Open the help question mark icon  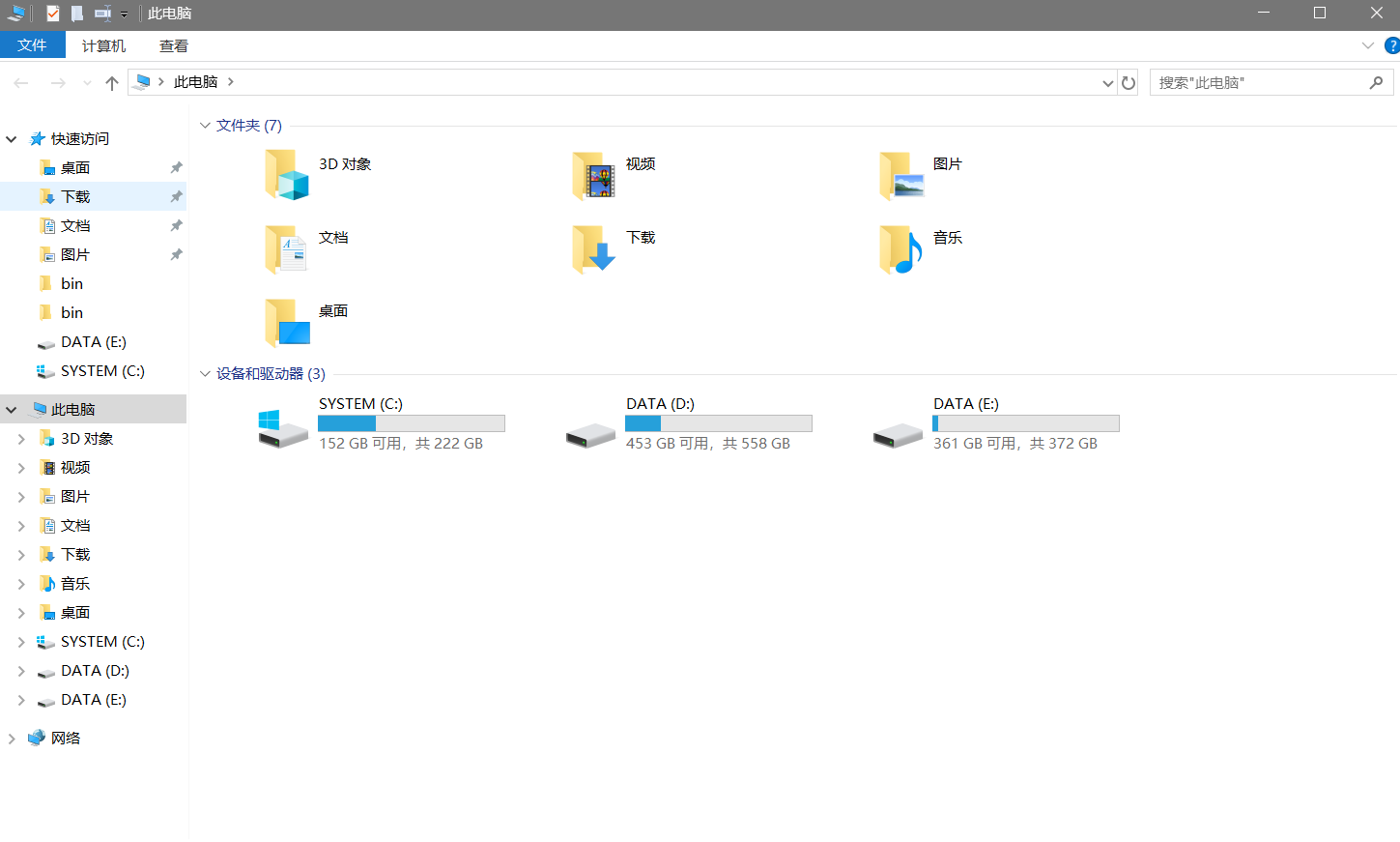tap(1392, 45)
